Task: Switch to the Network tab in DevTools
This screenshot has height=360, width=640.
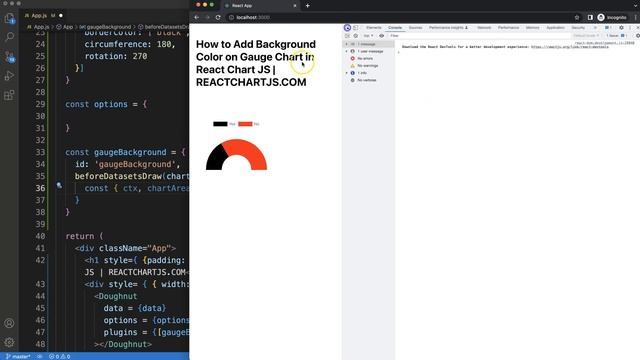Action: [484, 28]
